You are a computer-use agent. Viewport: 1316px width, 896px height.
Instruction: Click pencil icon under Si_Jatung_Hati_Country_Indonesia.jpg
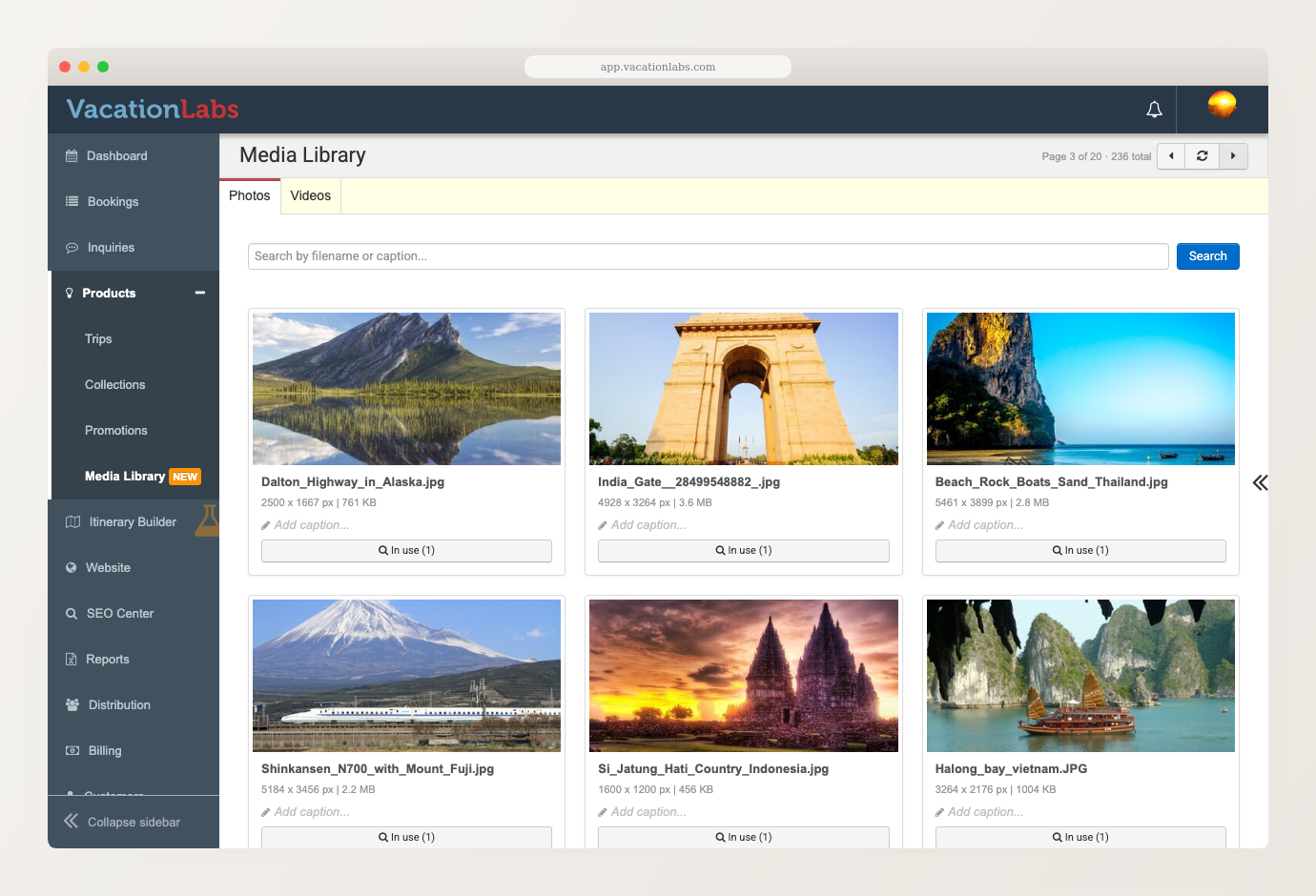point(603,813)
